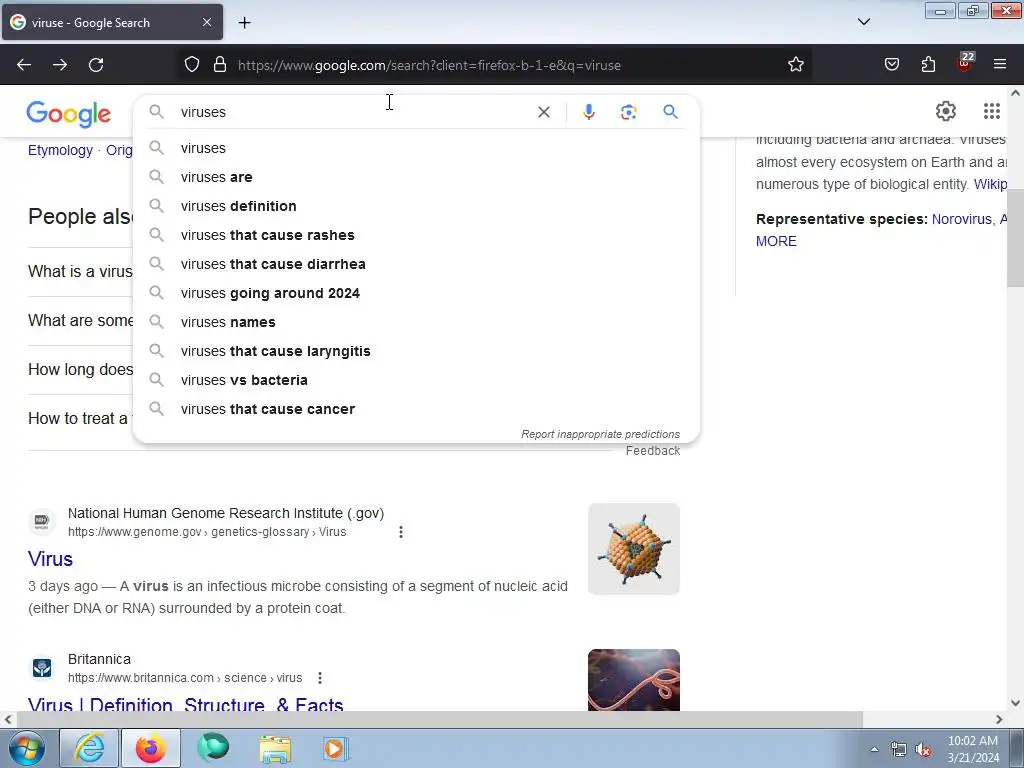Choose suggestion 'viruses vs bacteria'
Viewport: 1024px width, 768px height.
click(x=416, y=380)
